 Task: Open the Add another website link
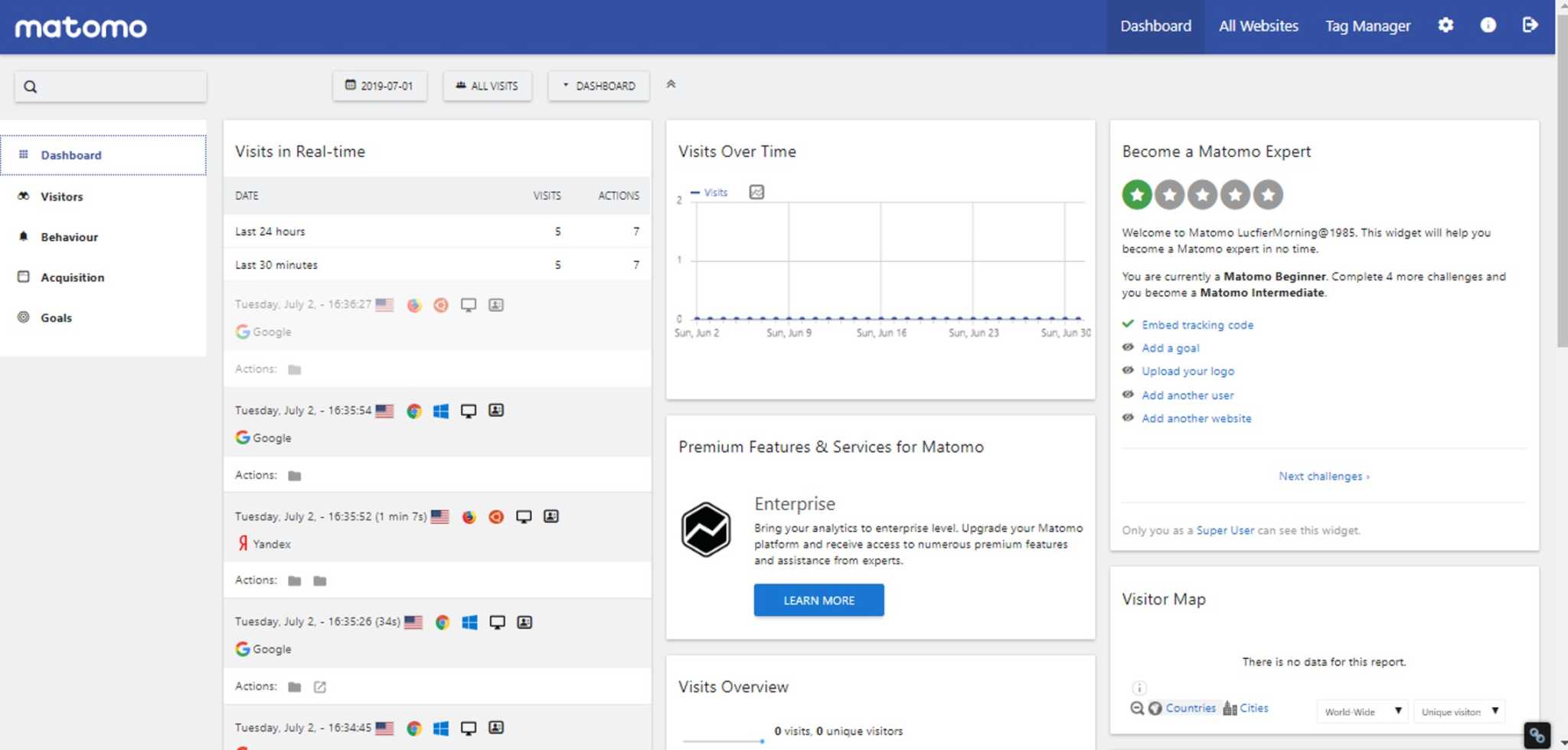tap(1197, 419)
